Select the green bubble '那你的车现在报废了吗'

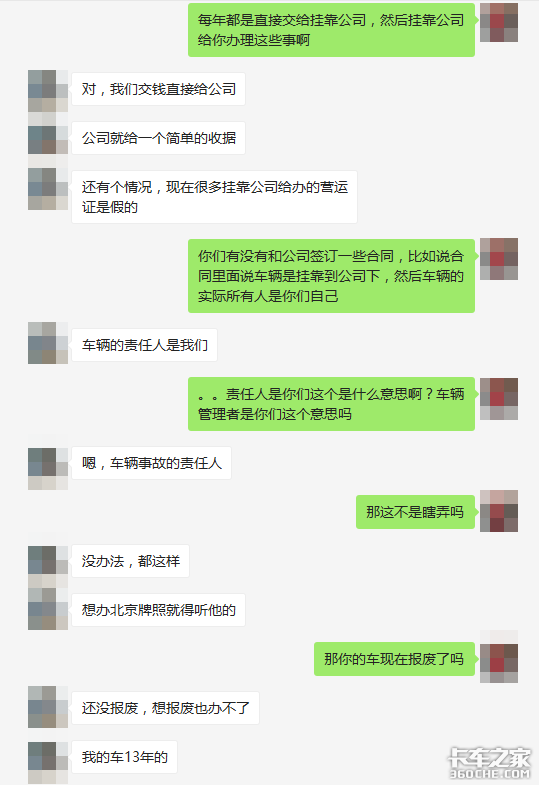coord(394,659)
